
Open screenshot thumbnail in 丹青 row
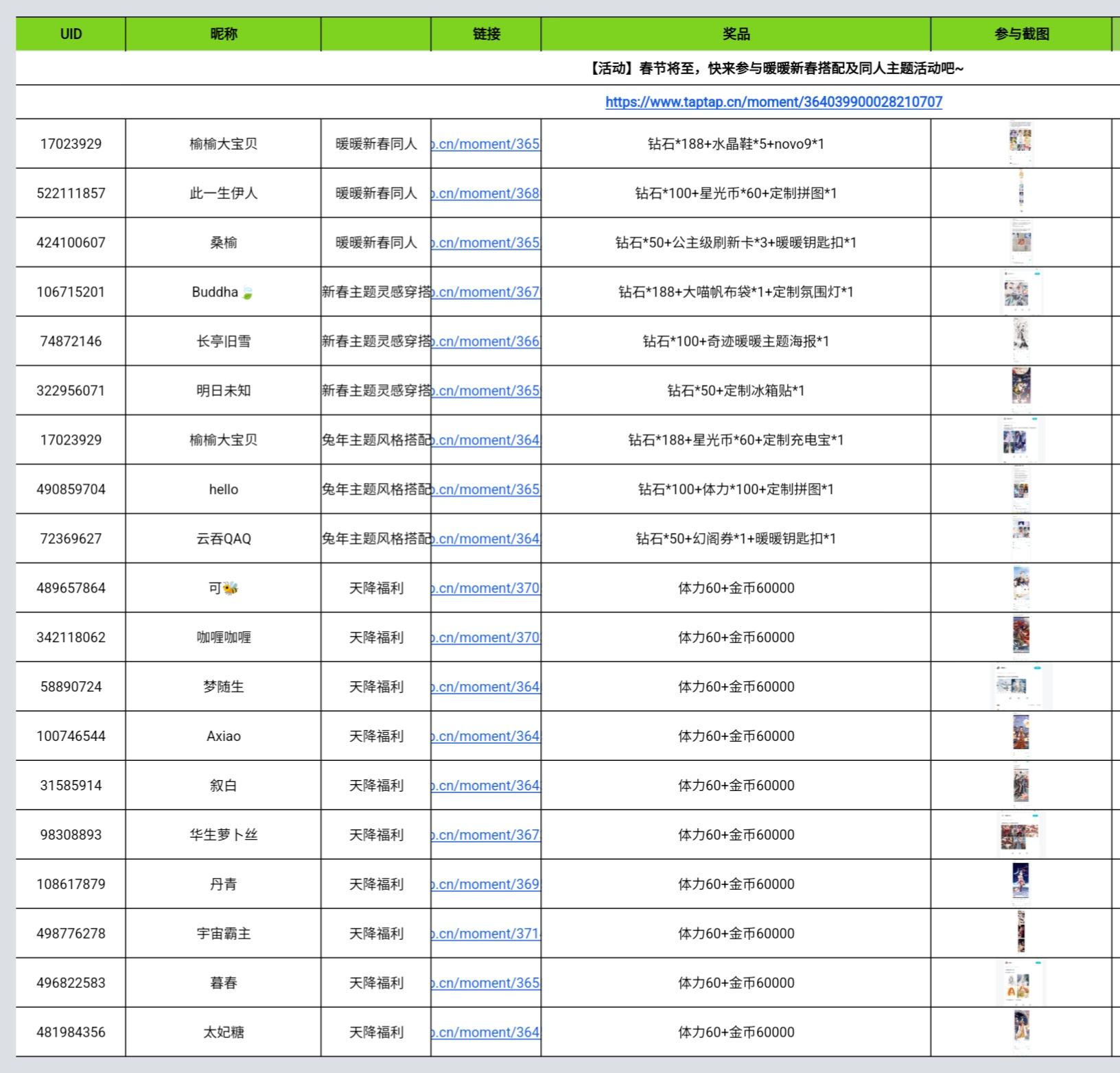[x=1021, y=884]
